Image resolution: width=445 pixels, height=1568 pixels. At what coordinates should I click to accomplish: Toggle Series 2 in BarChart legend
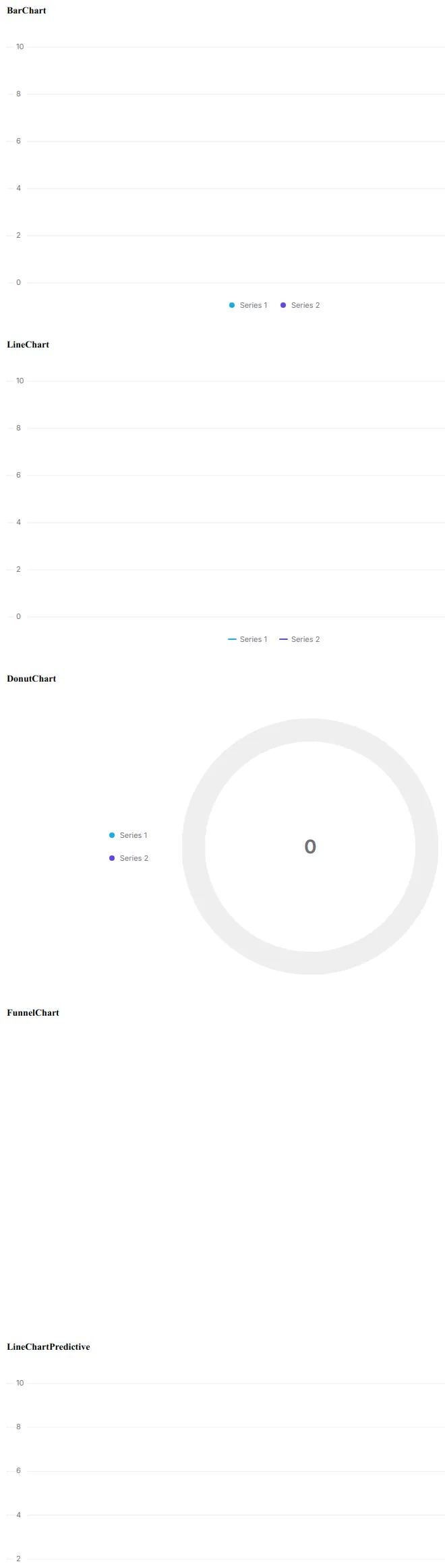coord(300,305)
